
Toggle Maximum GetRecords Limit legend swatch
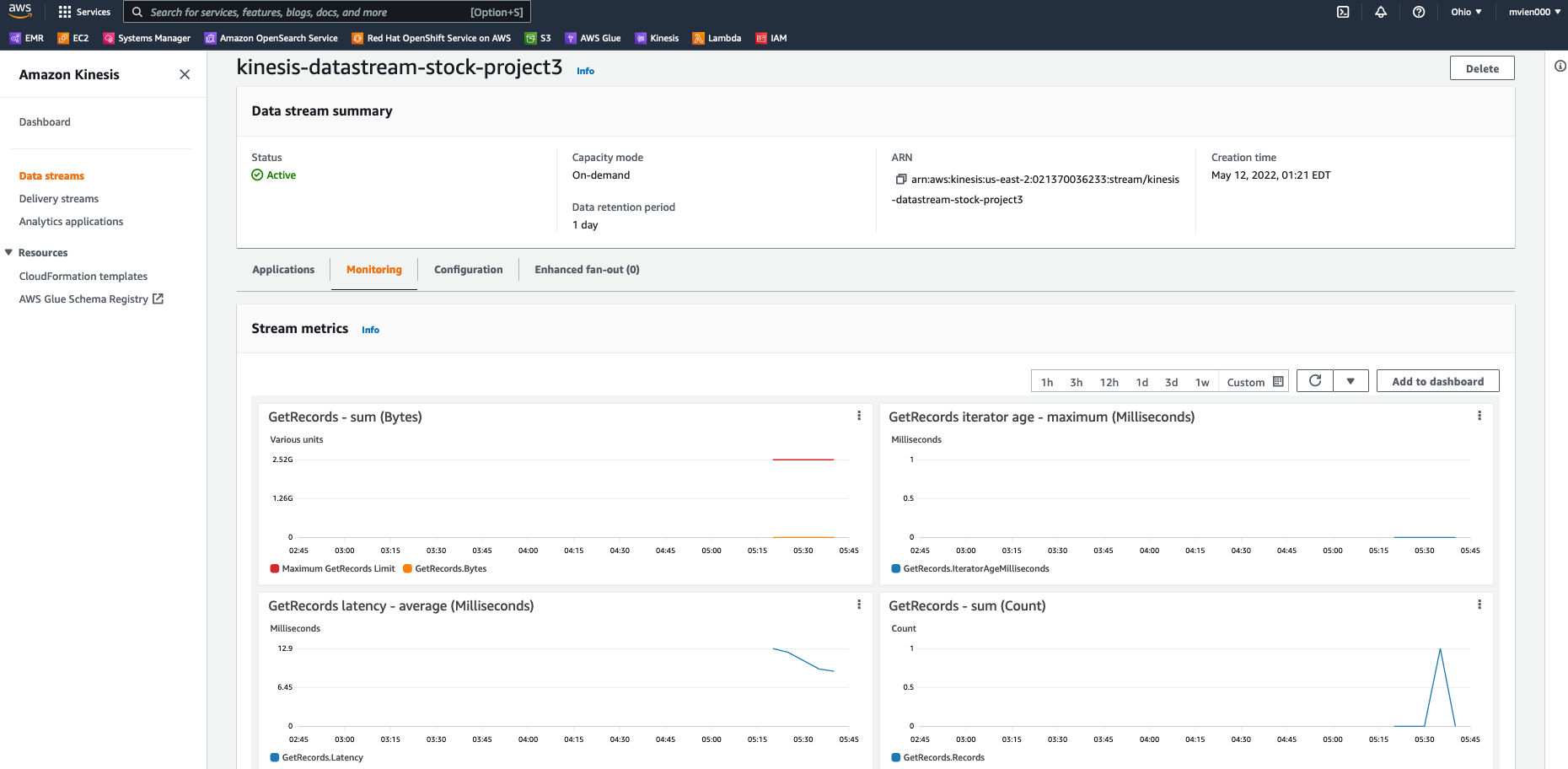(x=275, y=568)
